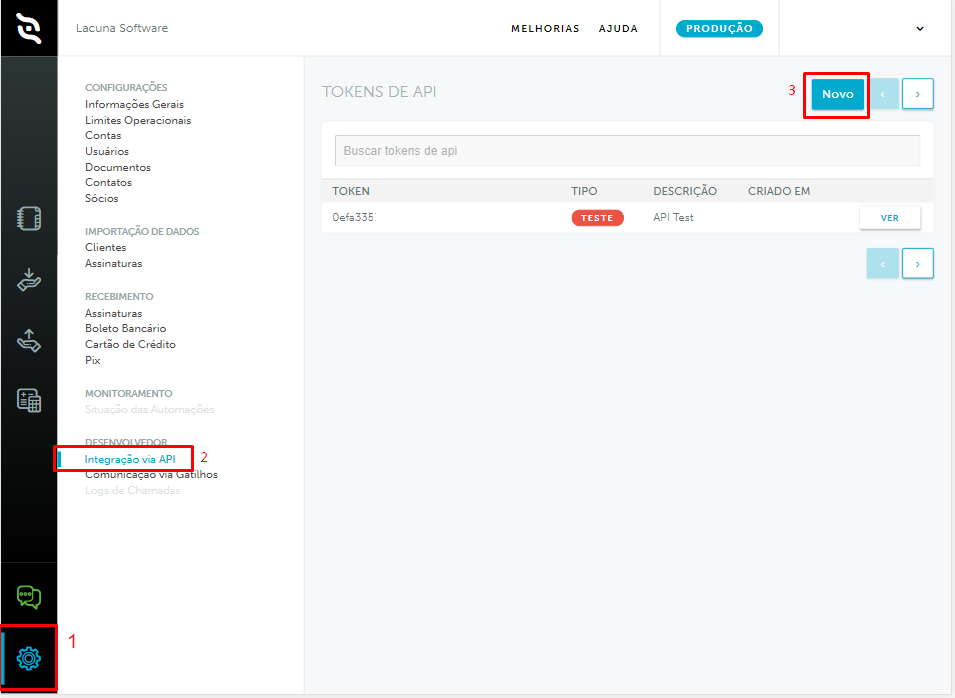This screenshot has width=955, height=698.
Task: Go to next page at top
Action: (918, 94)
